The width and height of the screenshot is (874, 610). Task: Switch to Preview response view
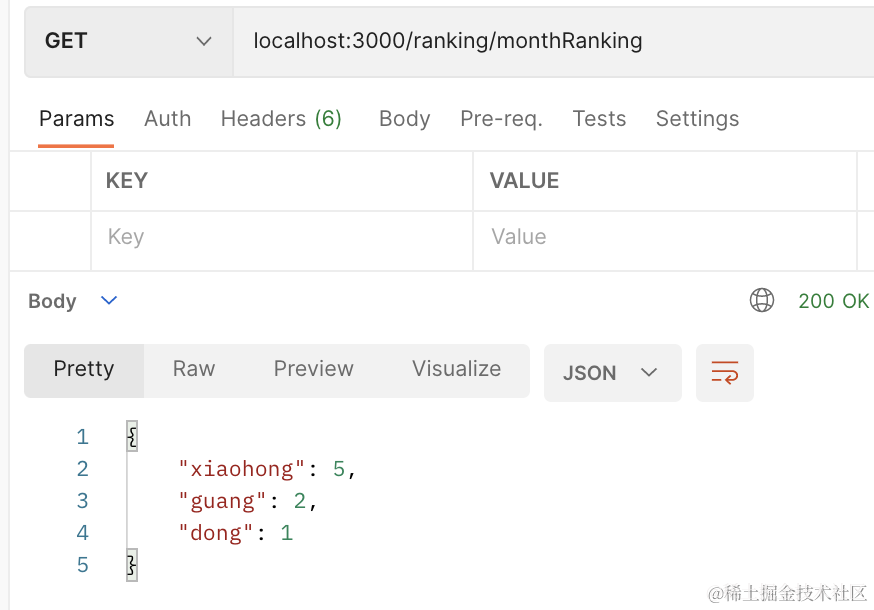tap(313, 369)
